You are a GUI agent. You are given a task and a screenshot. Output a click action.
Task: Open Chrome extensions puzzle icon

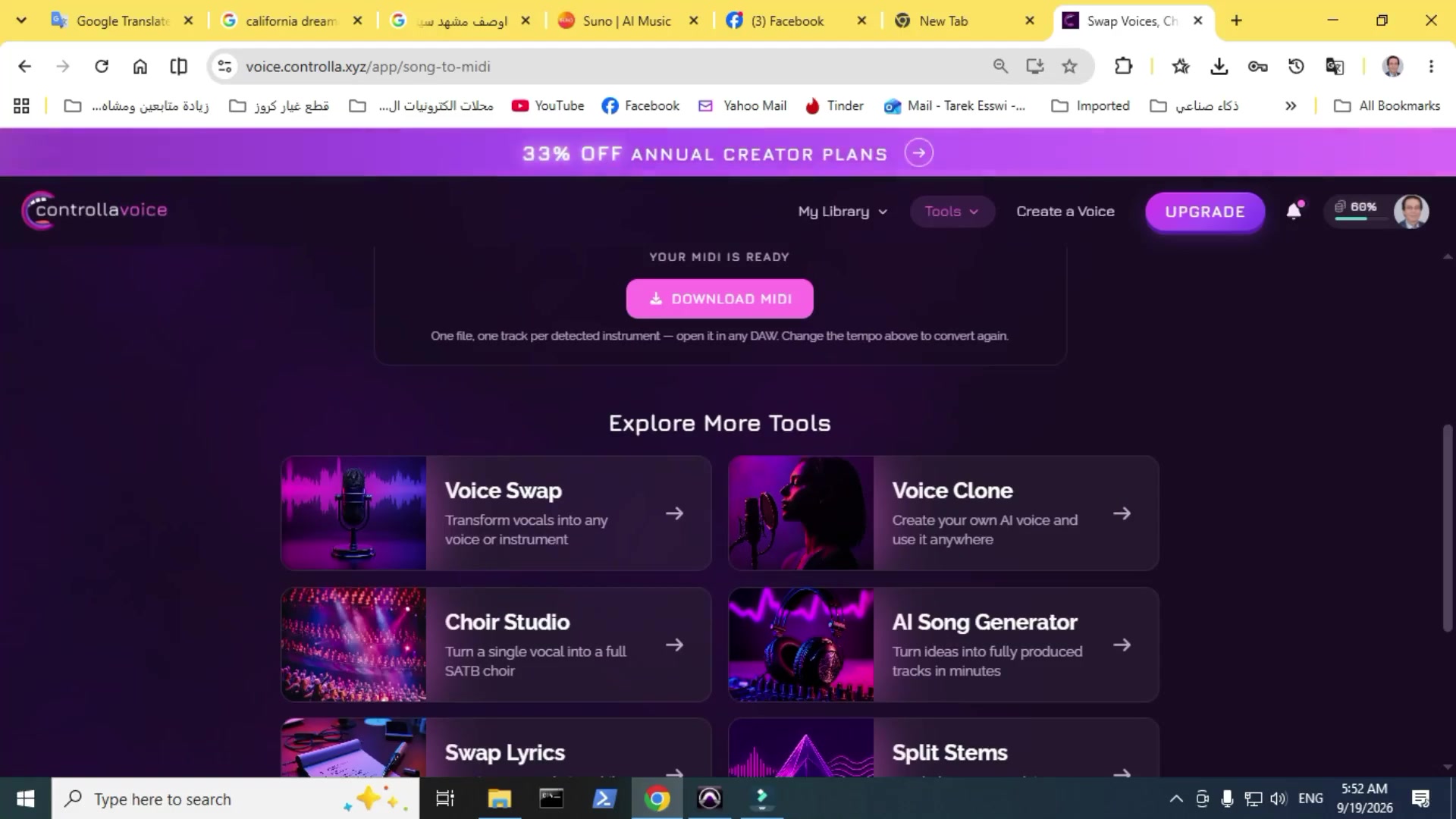[x=1123, y=66]
